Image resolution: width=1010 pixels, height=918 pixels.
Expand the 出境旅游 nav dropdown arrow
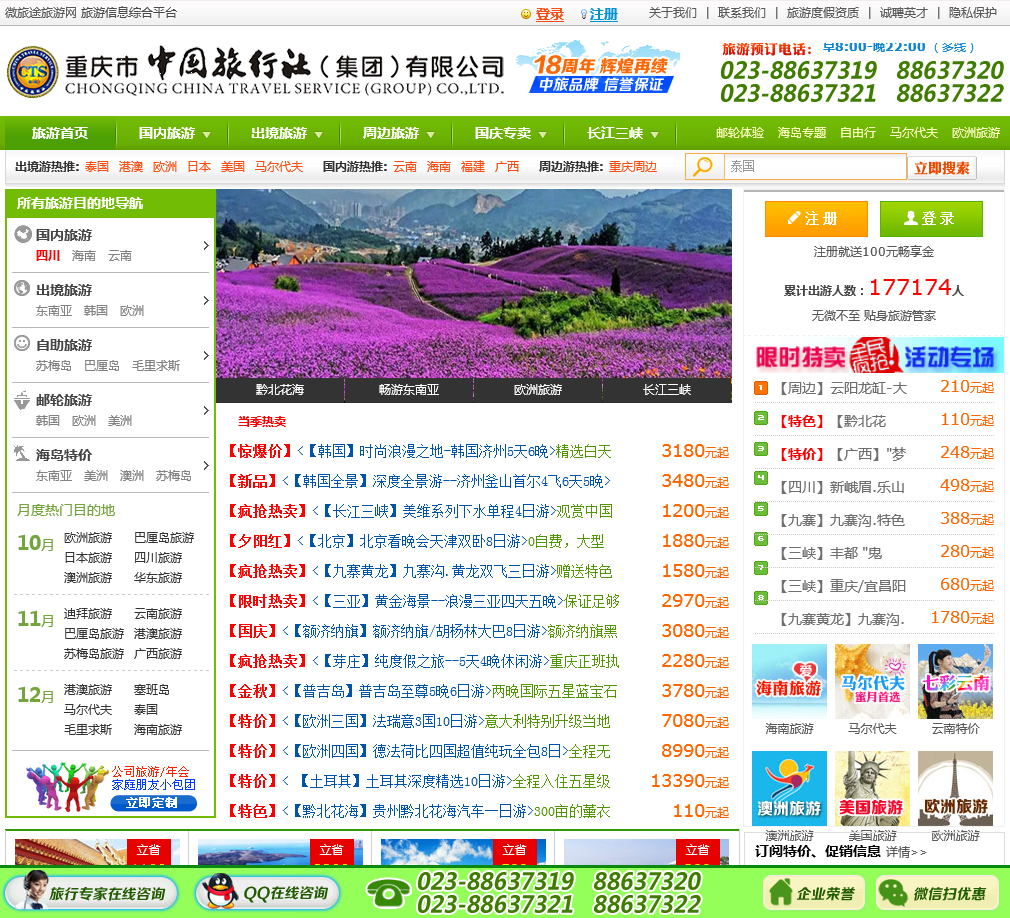coord(319,135)
